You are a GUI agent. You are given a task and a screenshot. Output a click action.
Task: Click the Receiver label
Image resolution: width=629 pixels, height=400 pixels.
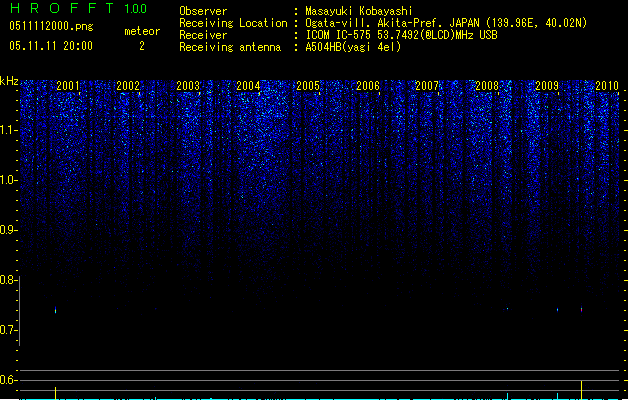coord(203,35)
